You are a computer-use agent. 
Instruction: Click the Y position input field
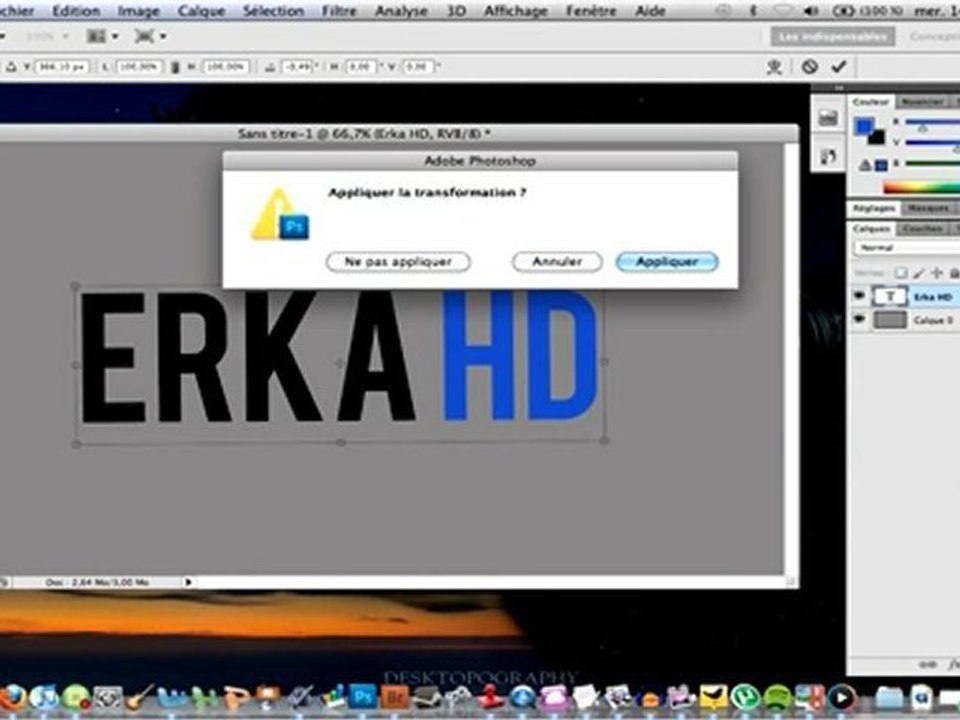(62, 66)
